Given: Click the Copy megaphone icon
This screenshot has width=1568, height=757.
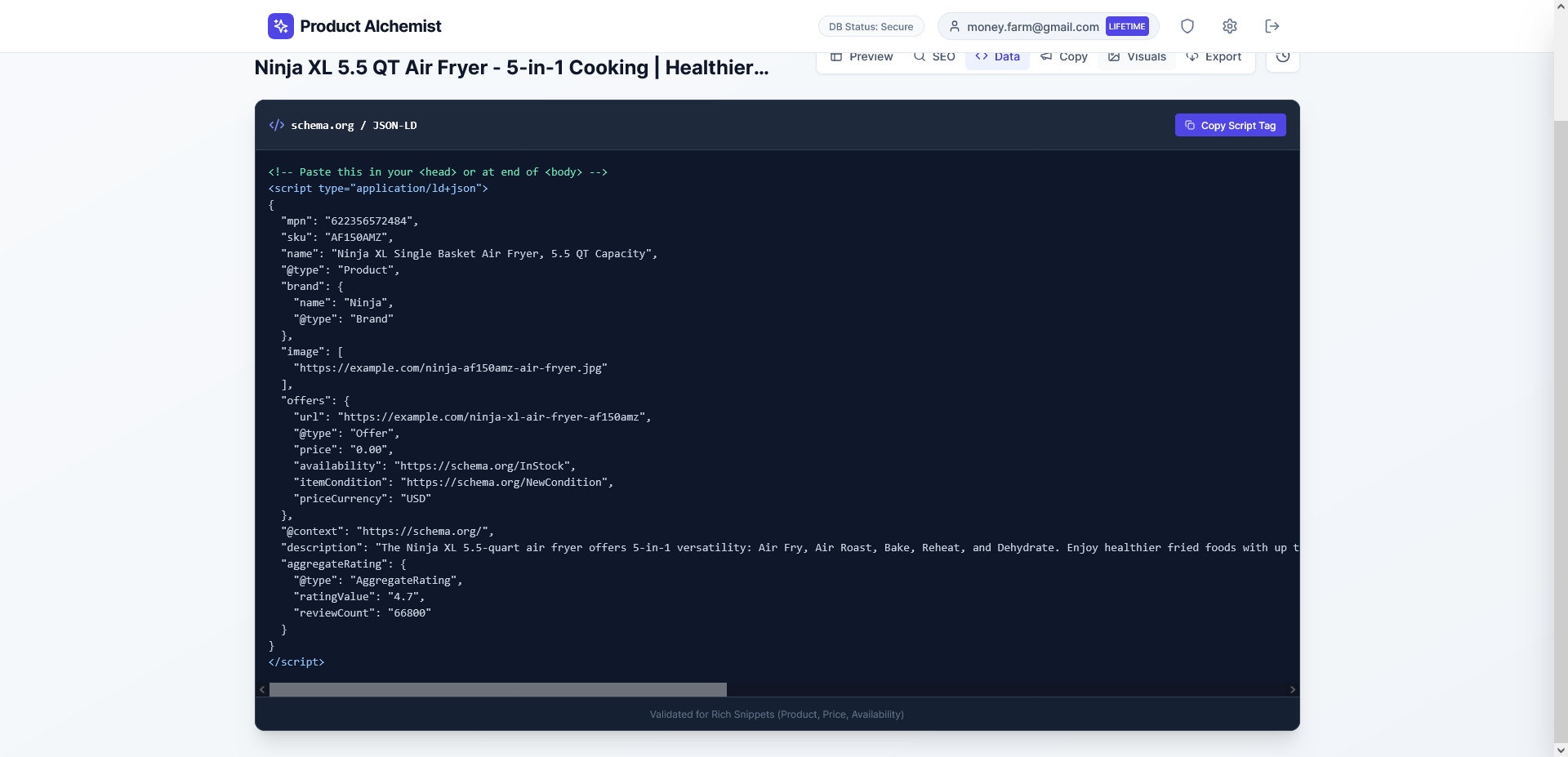Looking at the screenshot, I should click(x=1046, y=56).
